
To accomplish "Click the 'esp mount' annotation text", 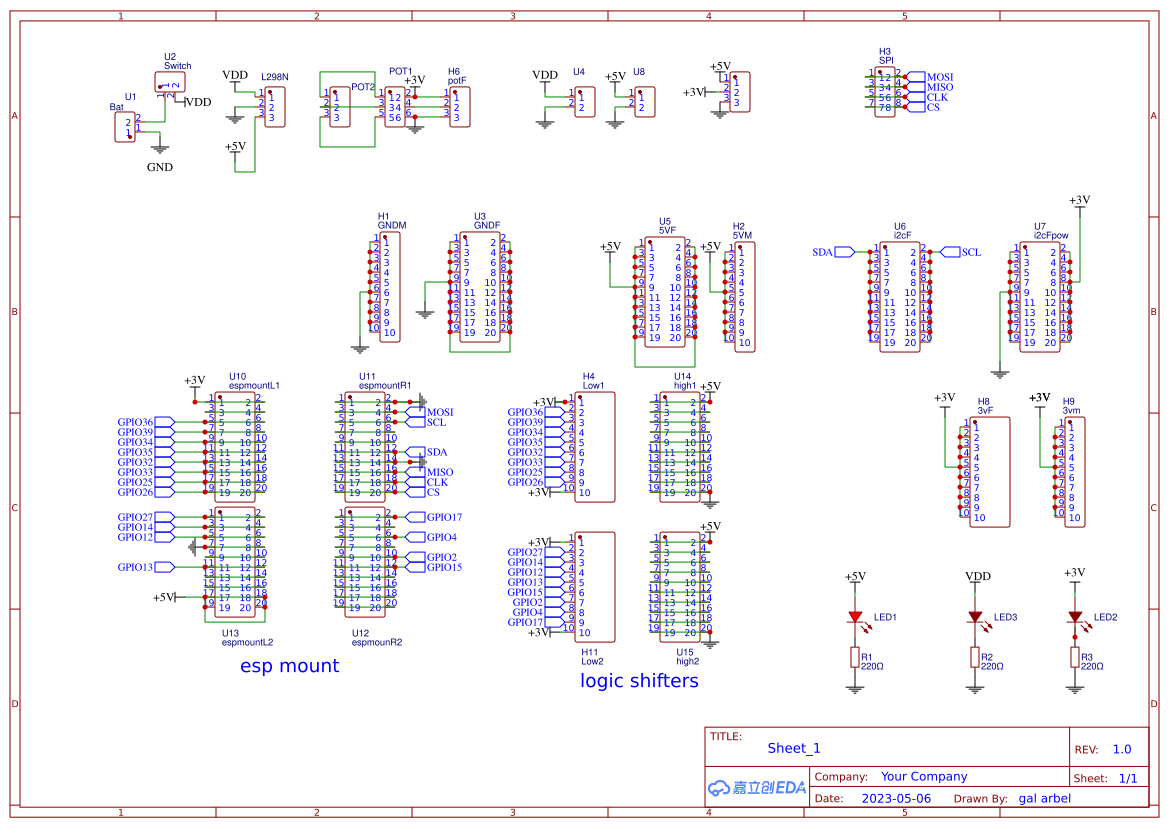I will click(x=289, y=665).
